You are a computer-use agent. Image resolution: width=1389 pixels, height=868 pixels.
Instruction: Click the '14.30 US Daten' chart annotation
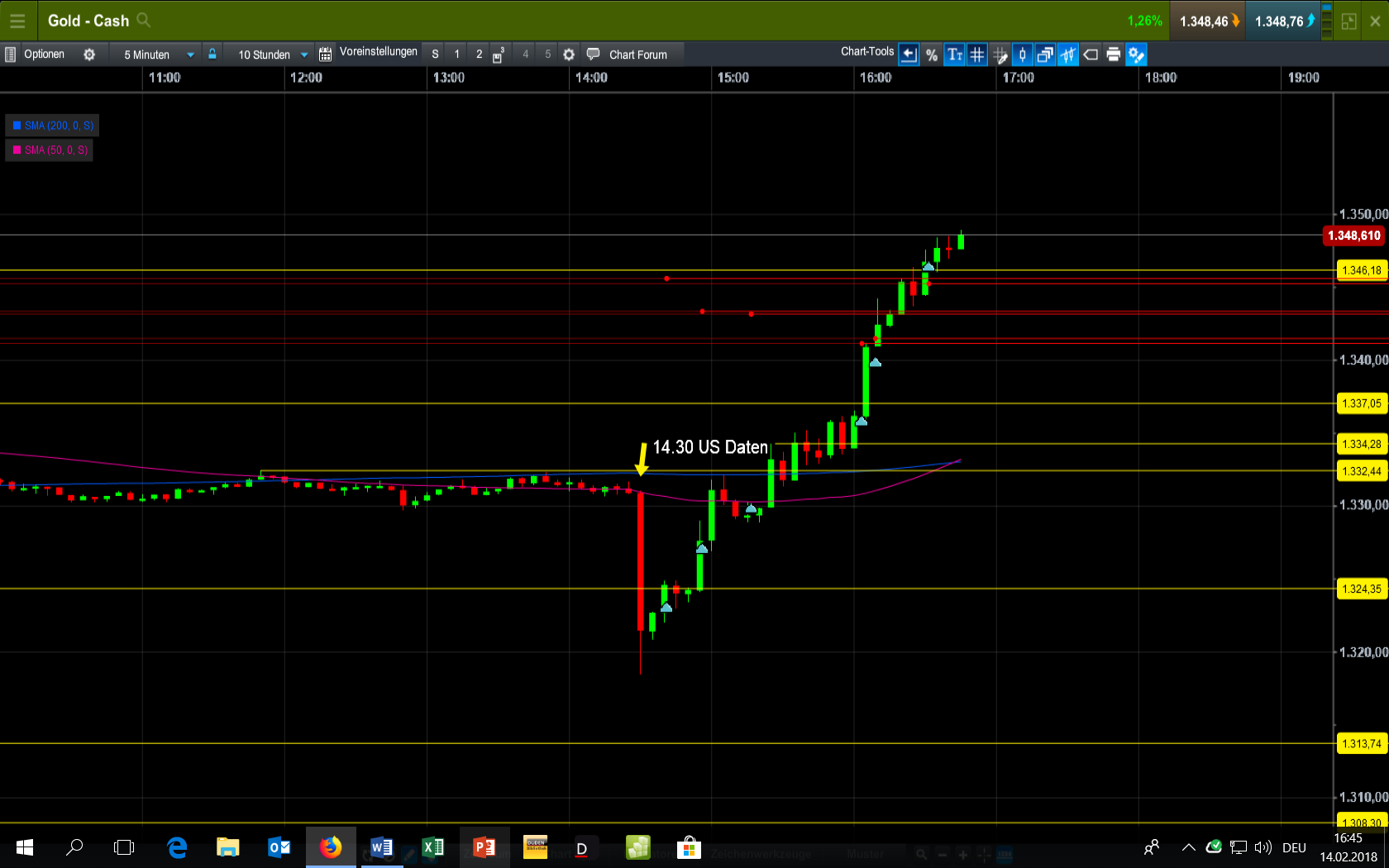tap(710, 447)
